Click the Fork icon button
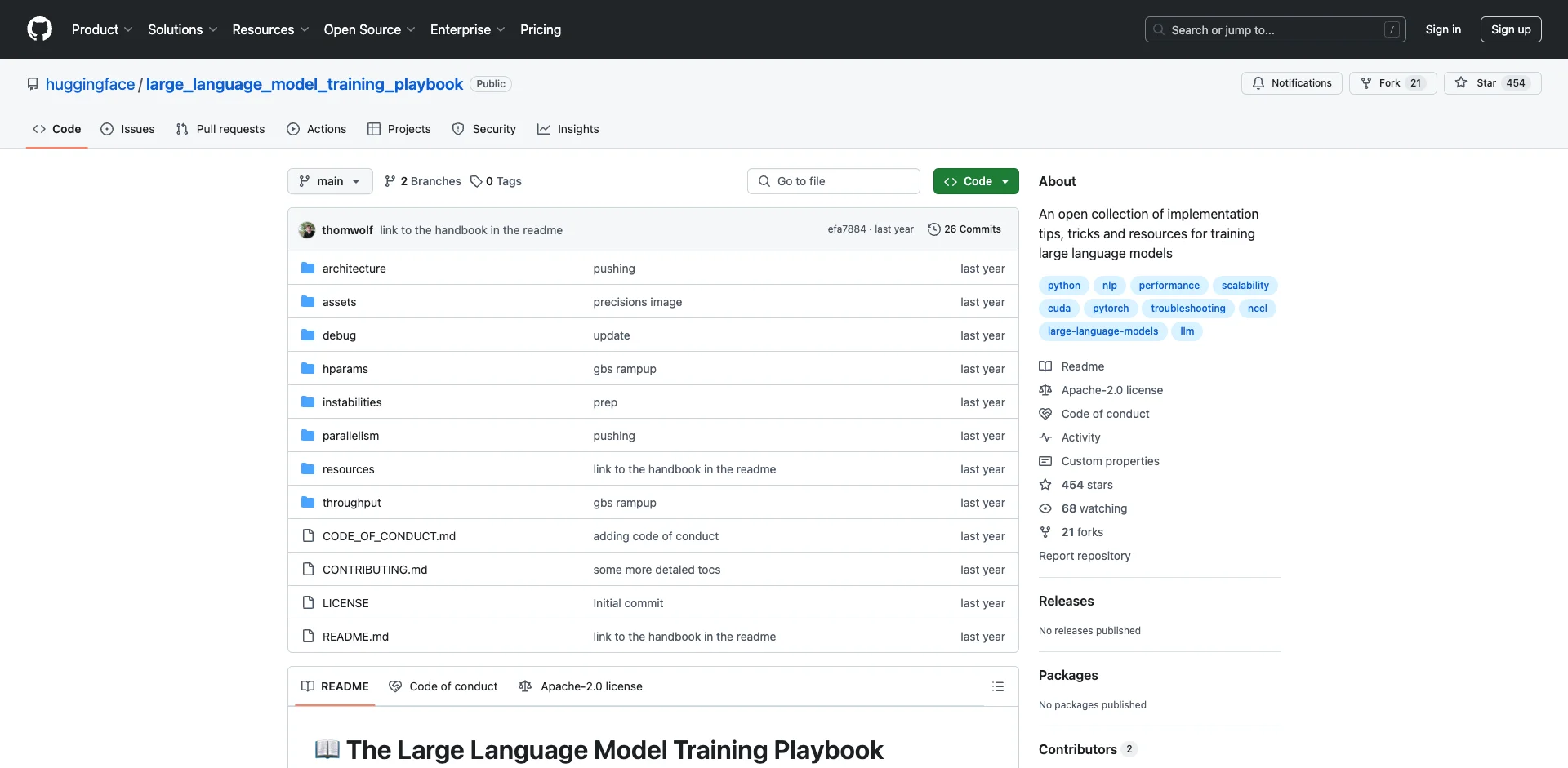 [x=1392, y=83]
